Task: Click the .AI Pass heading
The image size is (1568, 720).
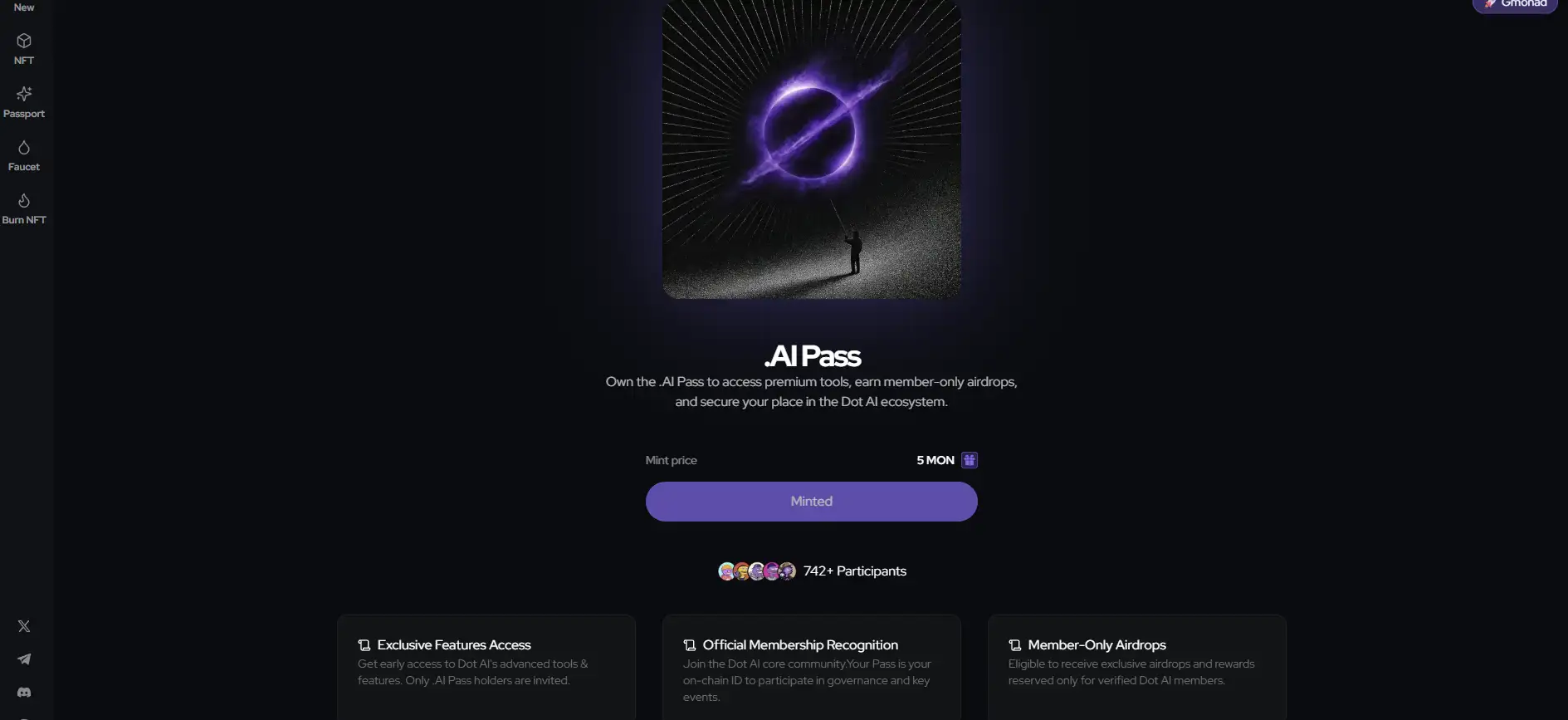Action: click(x=811, y=356)
